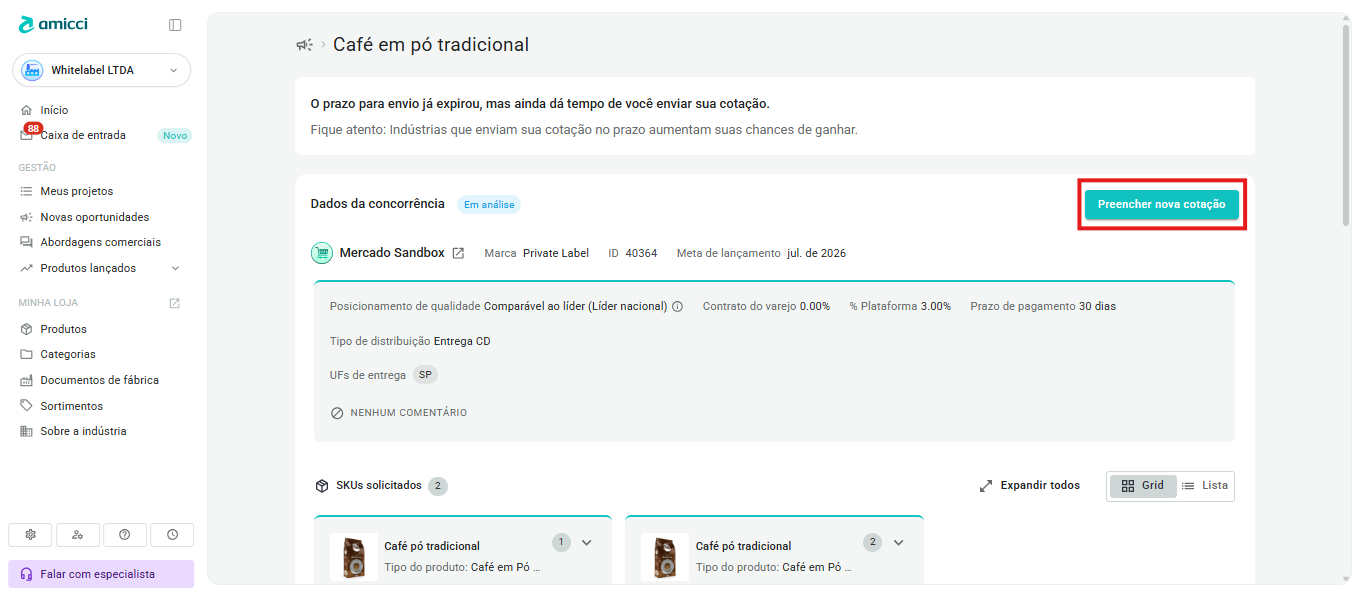Collapse the sidebar panel icon
Screen dimensions: 1364x596
175,25
